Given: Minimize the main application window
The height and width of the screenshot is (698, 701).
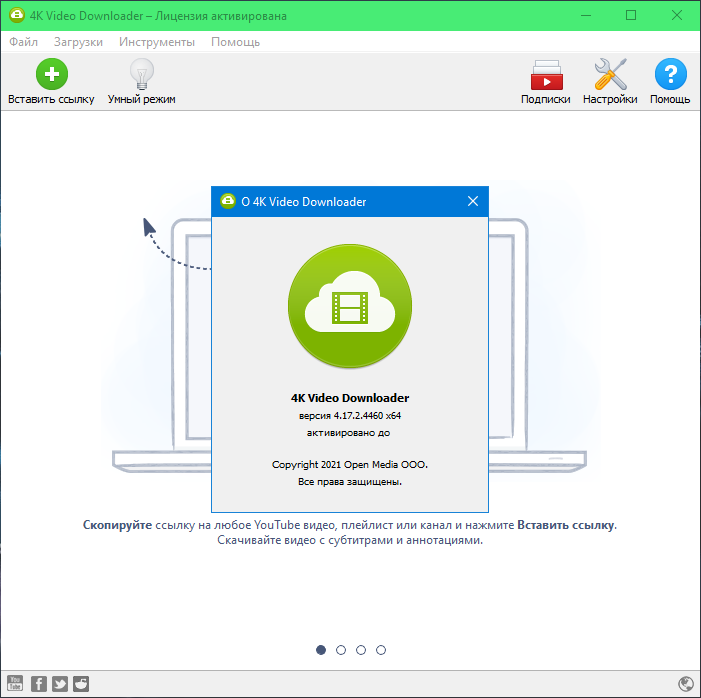Looking at the screenshot, I should tap(586, 15).
